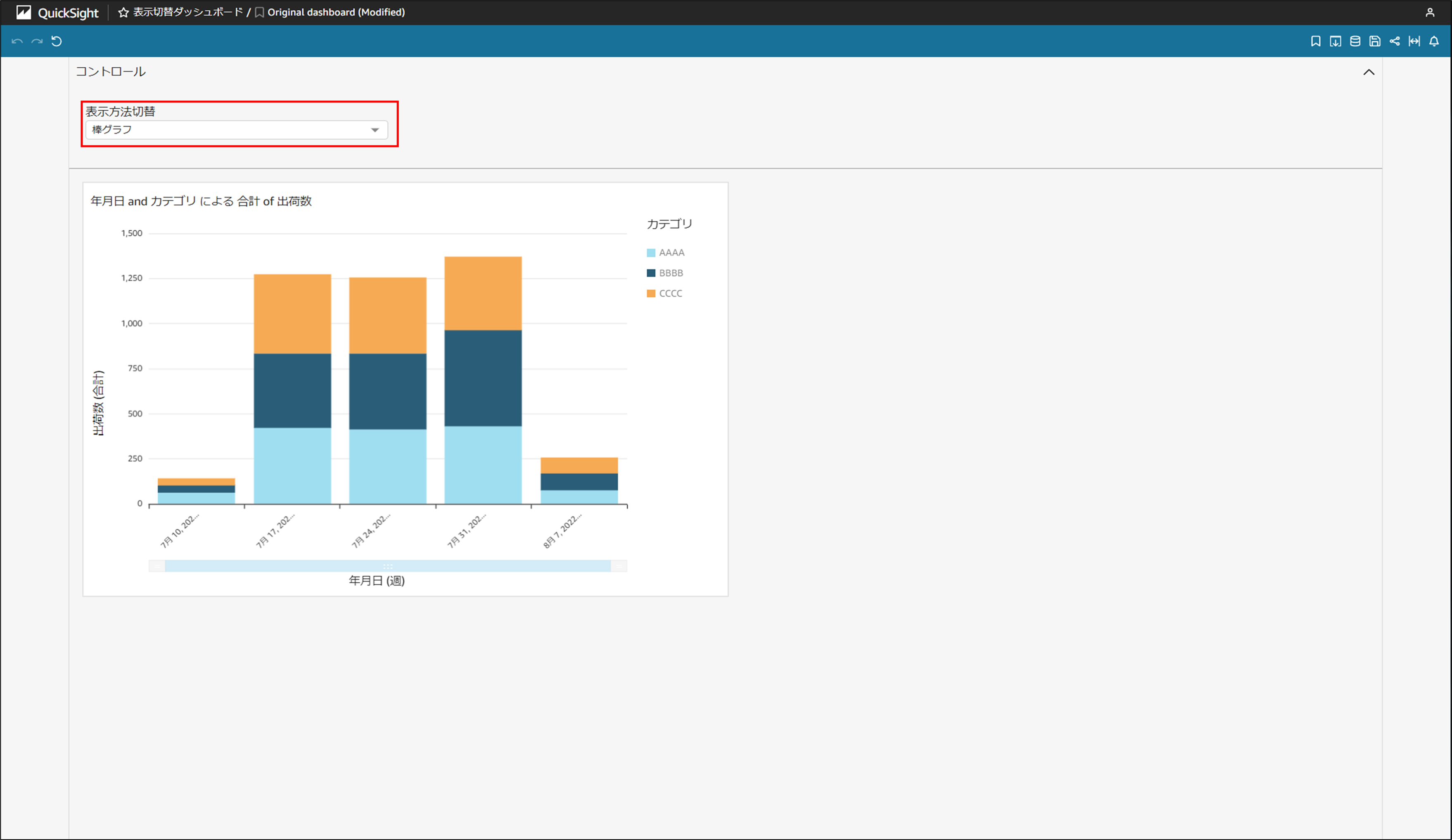
Task: Toggle fit-to-width view of the dashboard
Action: tap(1414, 41)
